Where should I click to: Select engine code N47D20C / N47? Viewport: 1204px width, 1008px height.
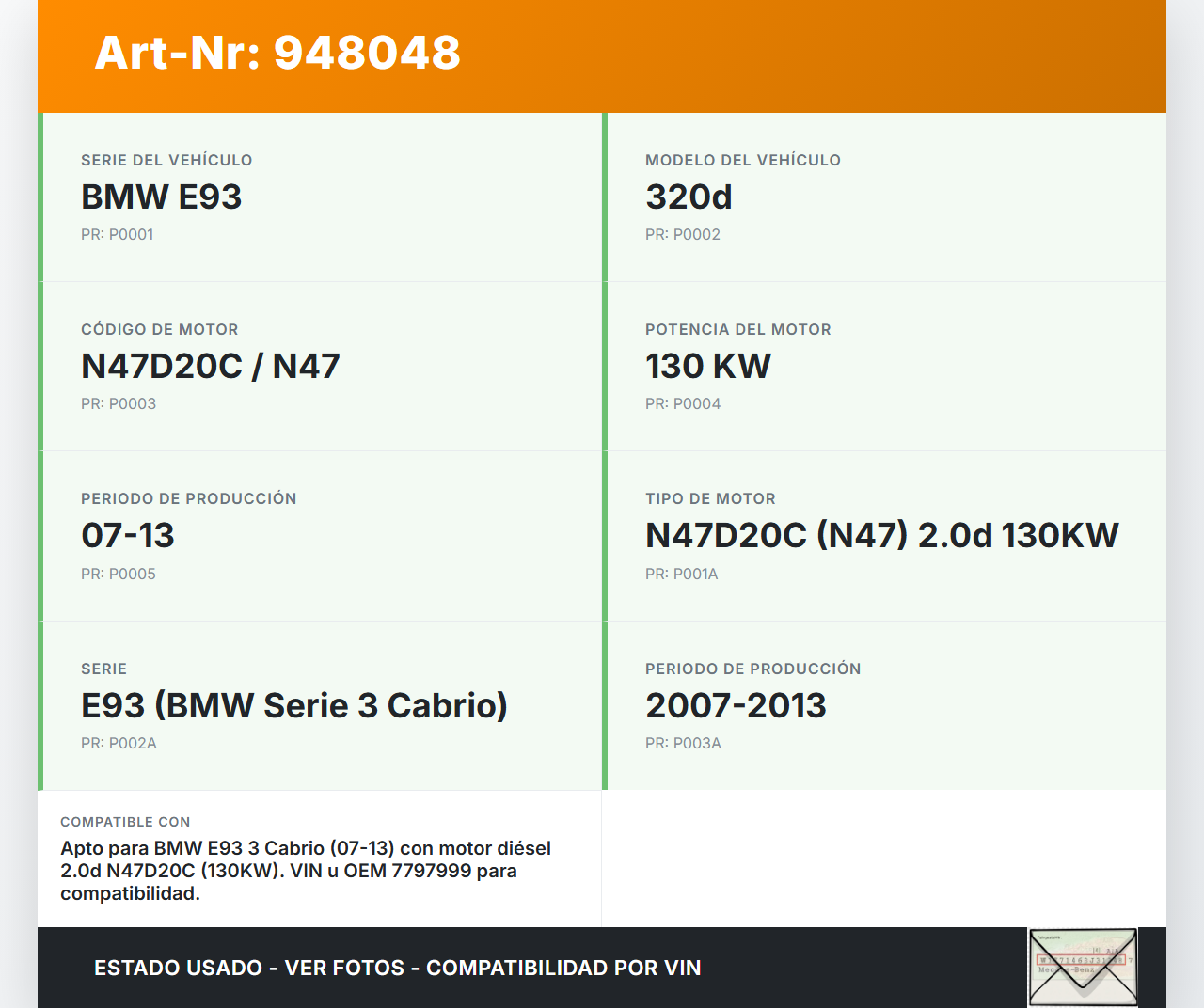[210, 367]
